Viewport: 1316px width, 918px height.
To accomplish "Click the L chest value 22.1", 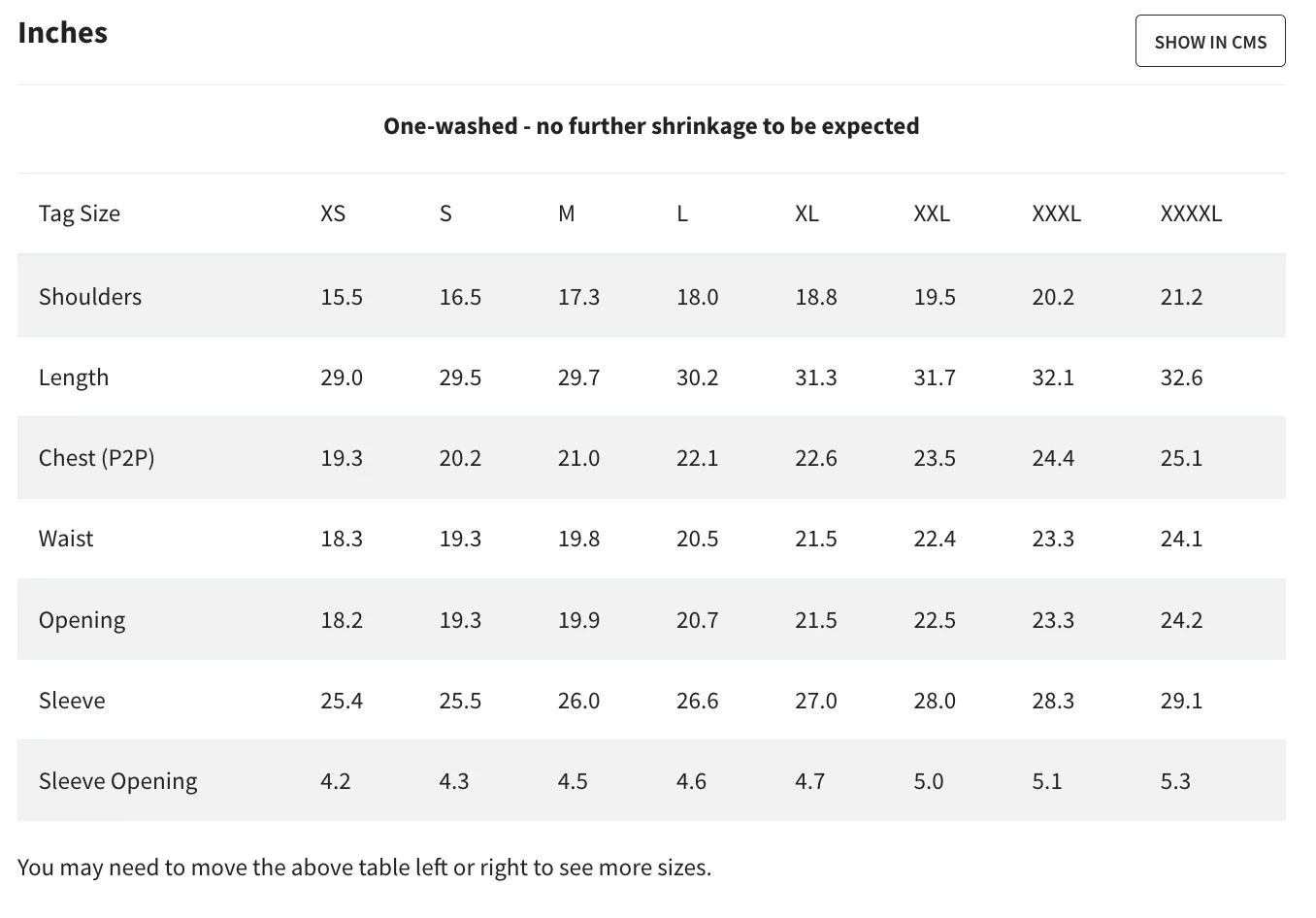I will (x=697, y=458).
